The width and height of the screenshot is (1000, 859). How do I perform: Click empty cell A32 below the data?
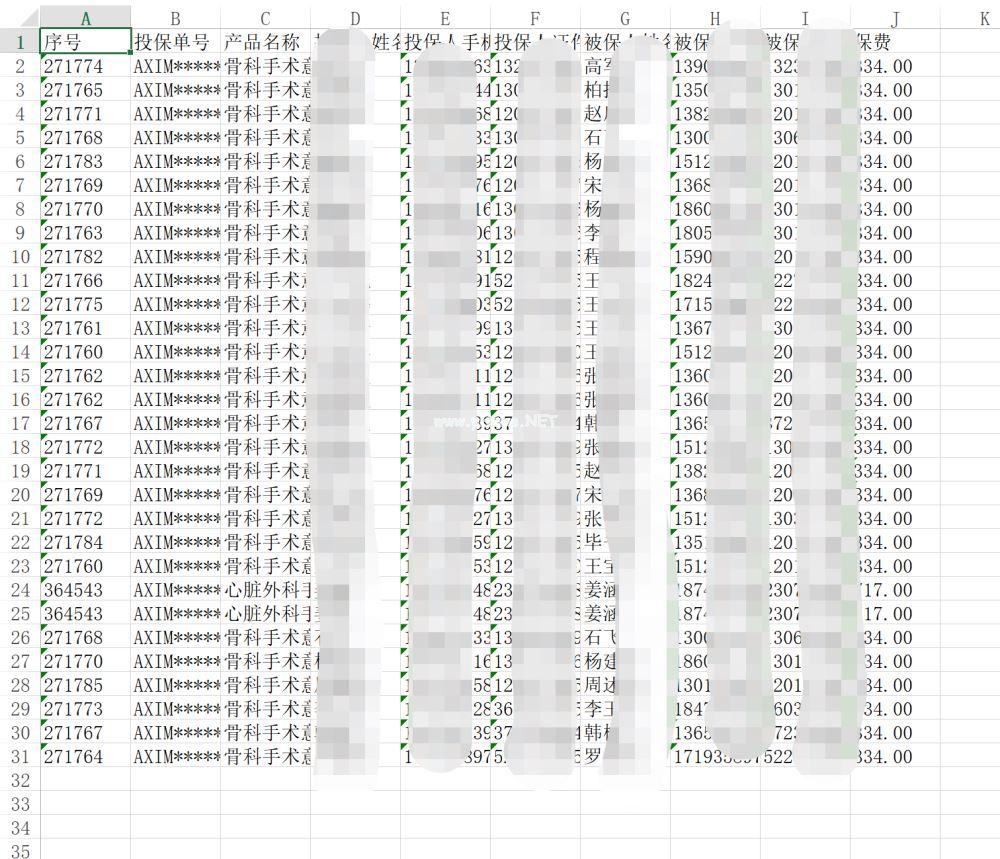tap(85, 780)
